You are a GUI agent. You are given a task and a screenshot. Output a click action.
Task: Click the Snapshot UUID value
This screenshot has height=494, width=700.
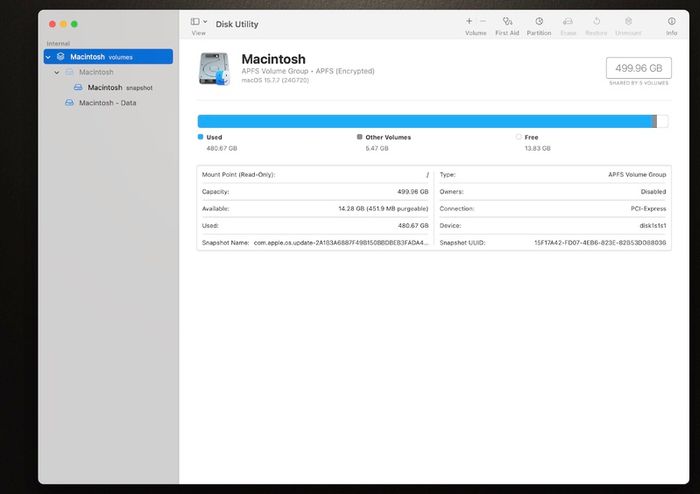point(600,243)
